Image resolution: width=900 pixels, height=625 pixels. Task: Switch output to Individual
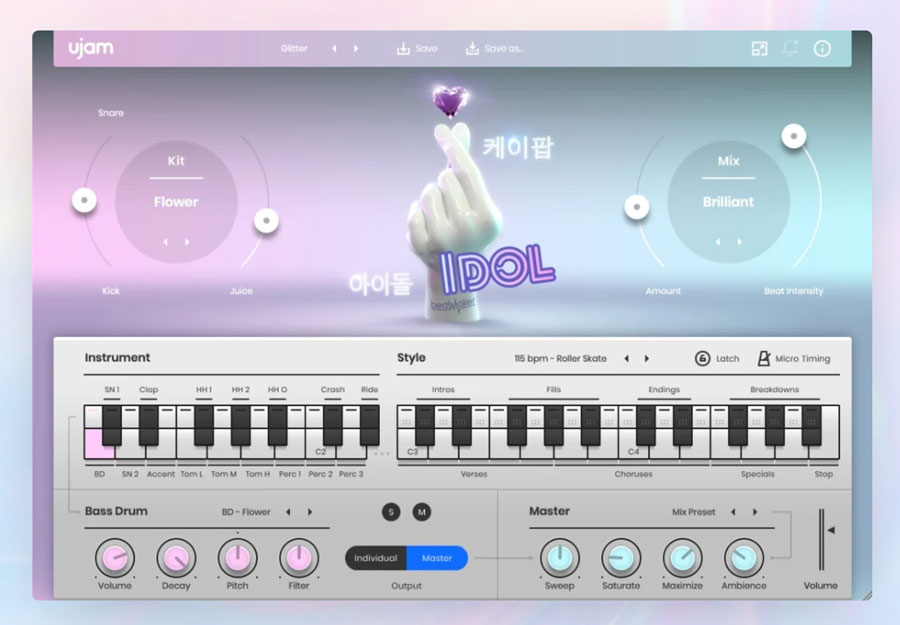coord(376,558)
